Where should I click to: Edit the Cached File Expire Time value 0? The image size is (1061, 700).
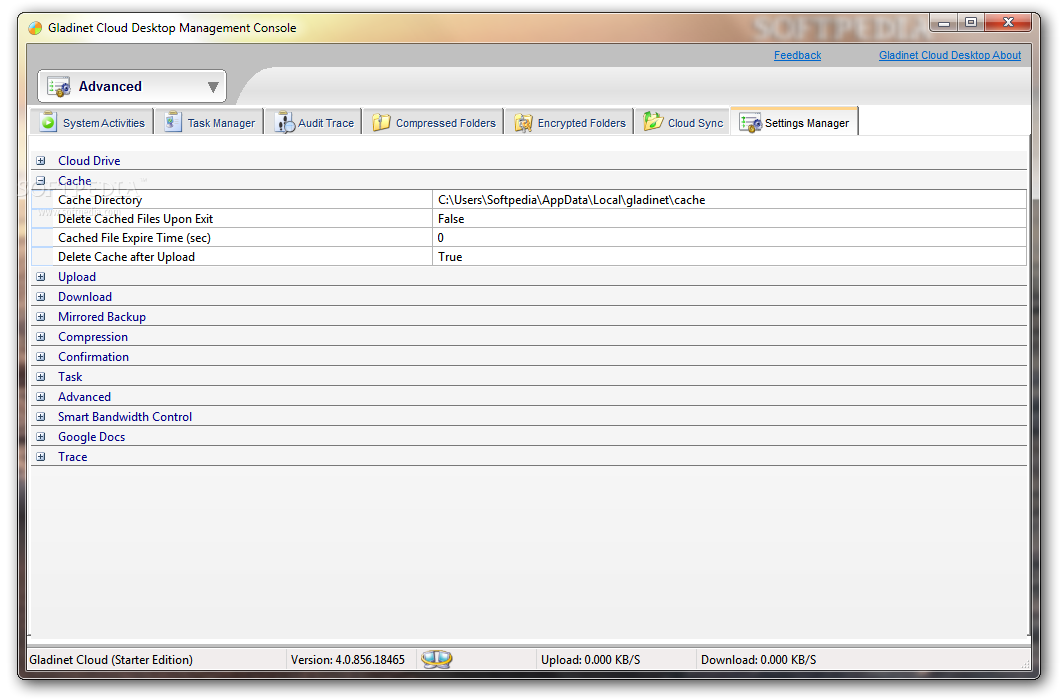click(729, 238)
